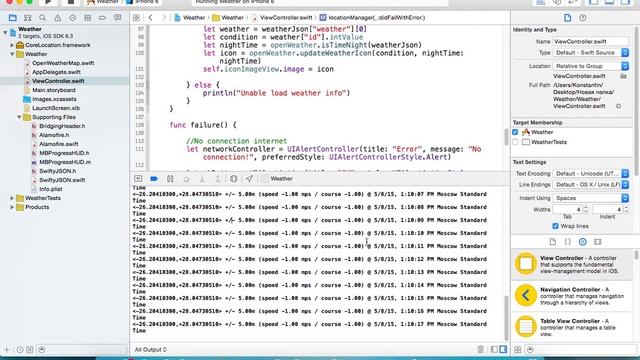Image resolution: width=640 pixels, height=360 pixels.
Task: Add a new file with the plus button
Action: pos(7,349)
